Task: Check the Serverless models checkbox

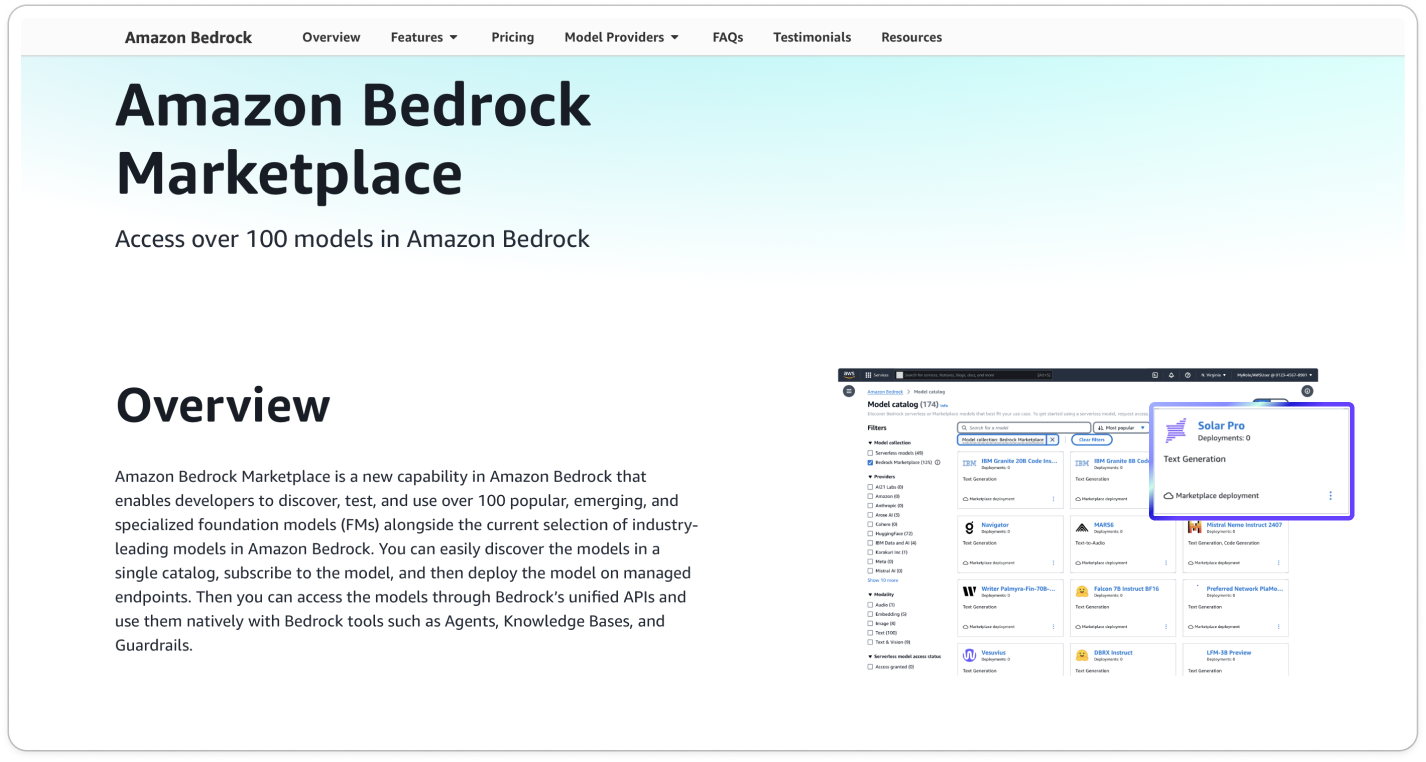Action: click(x=870, y=453)
